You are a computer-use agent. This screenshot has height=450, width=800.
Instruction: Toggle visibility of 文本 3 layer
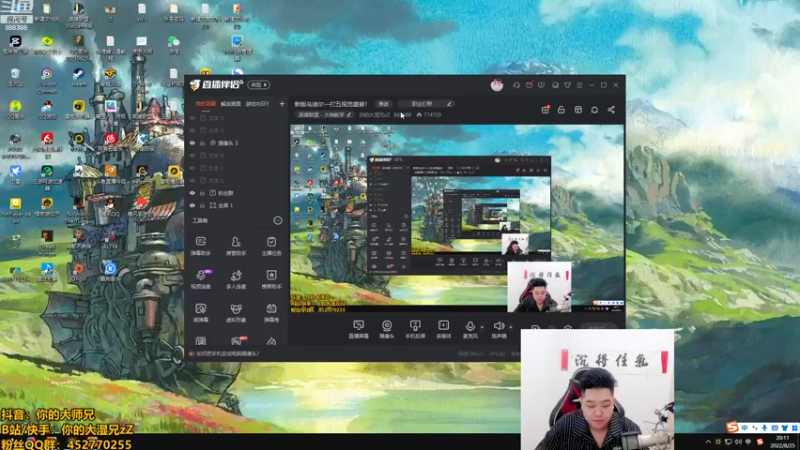[x=192, y=181]
